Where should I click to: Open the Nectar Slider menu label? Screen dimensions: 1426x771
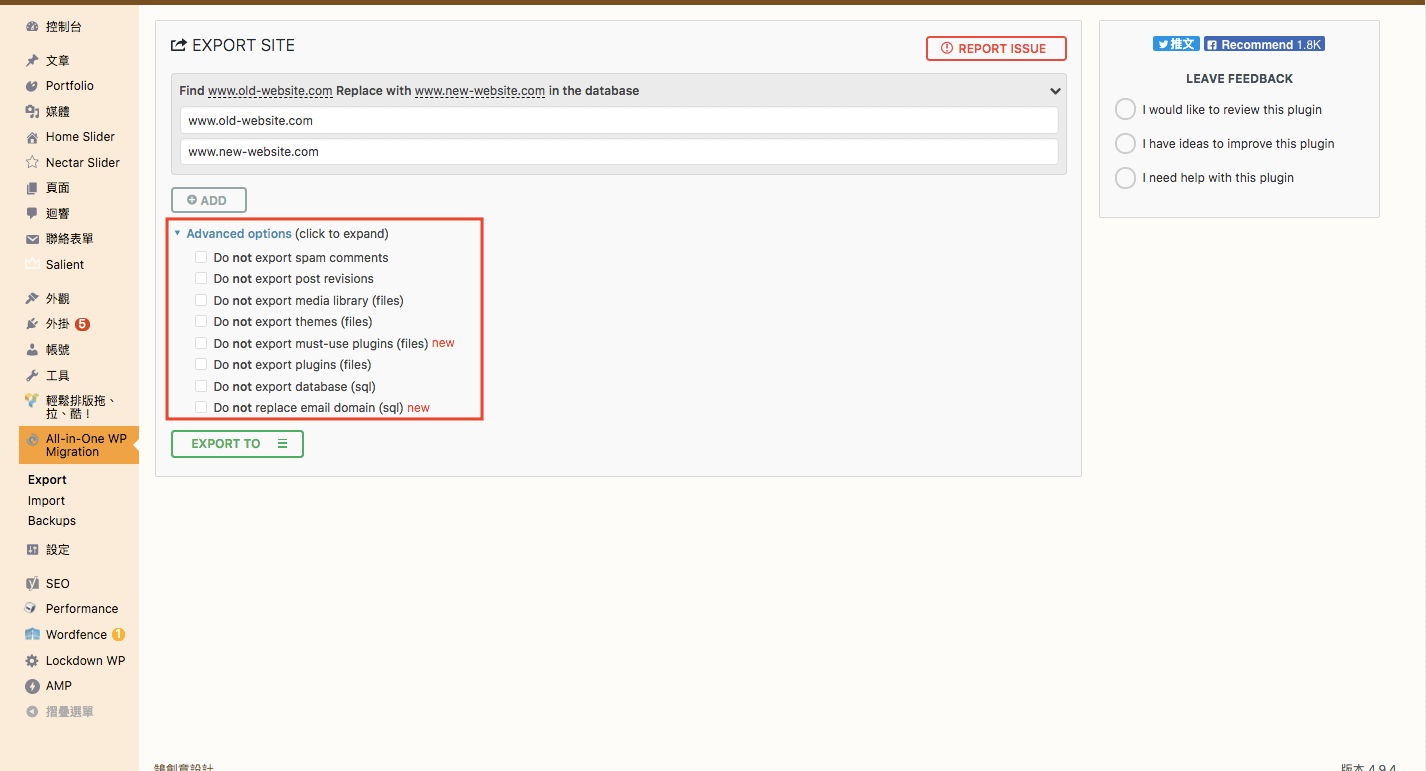coord(83,163)
